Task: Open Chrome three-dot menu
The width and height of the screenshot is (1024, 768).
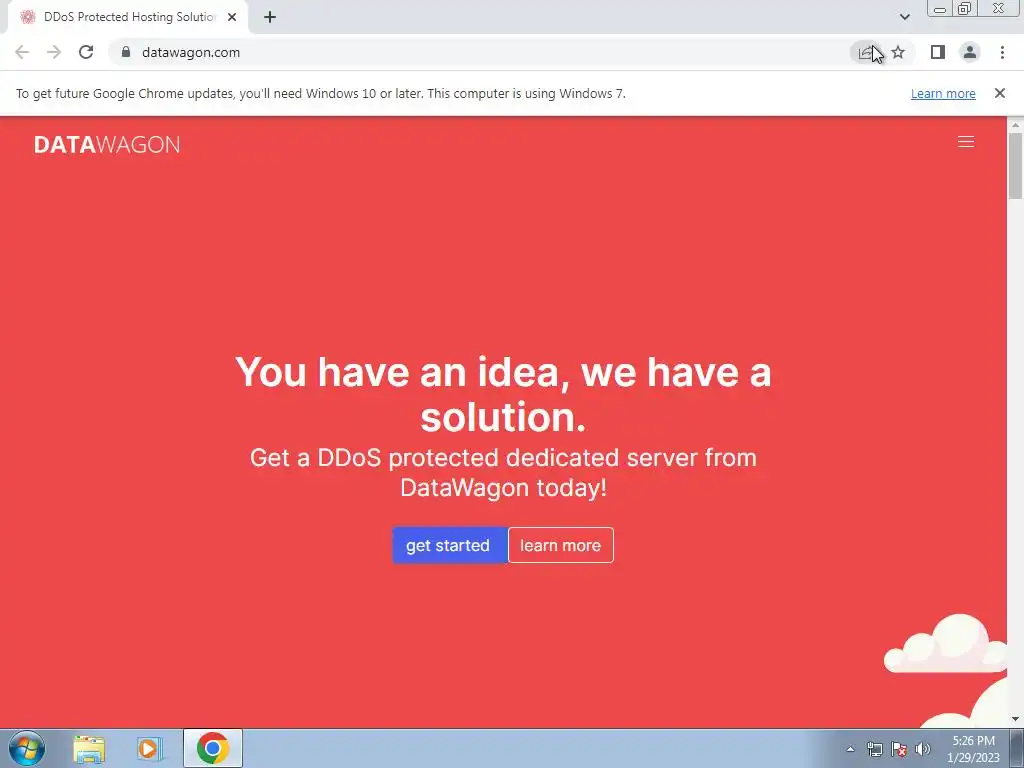Action: pyautogui.click(x=1002, y=52)
